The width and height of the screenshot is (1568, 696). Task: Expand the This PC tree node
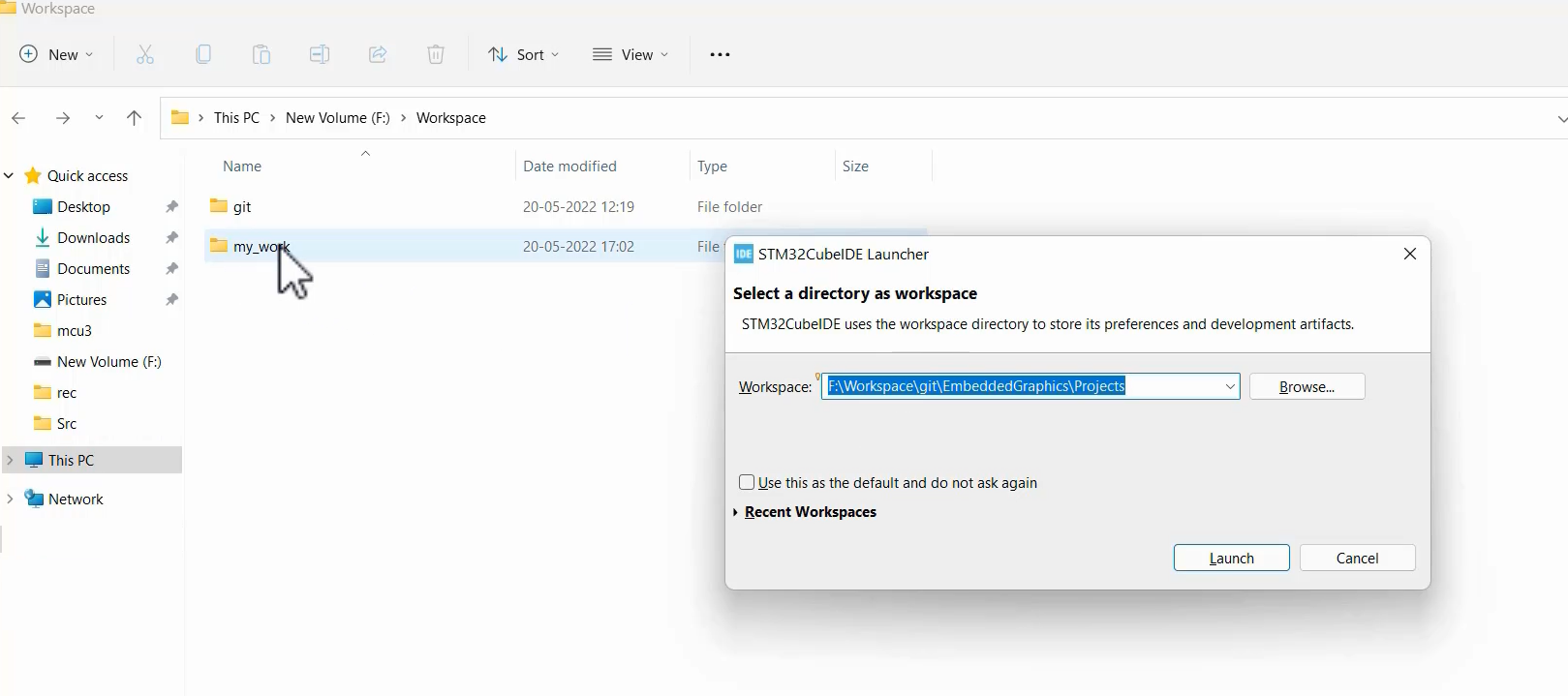click(10, 460)
